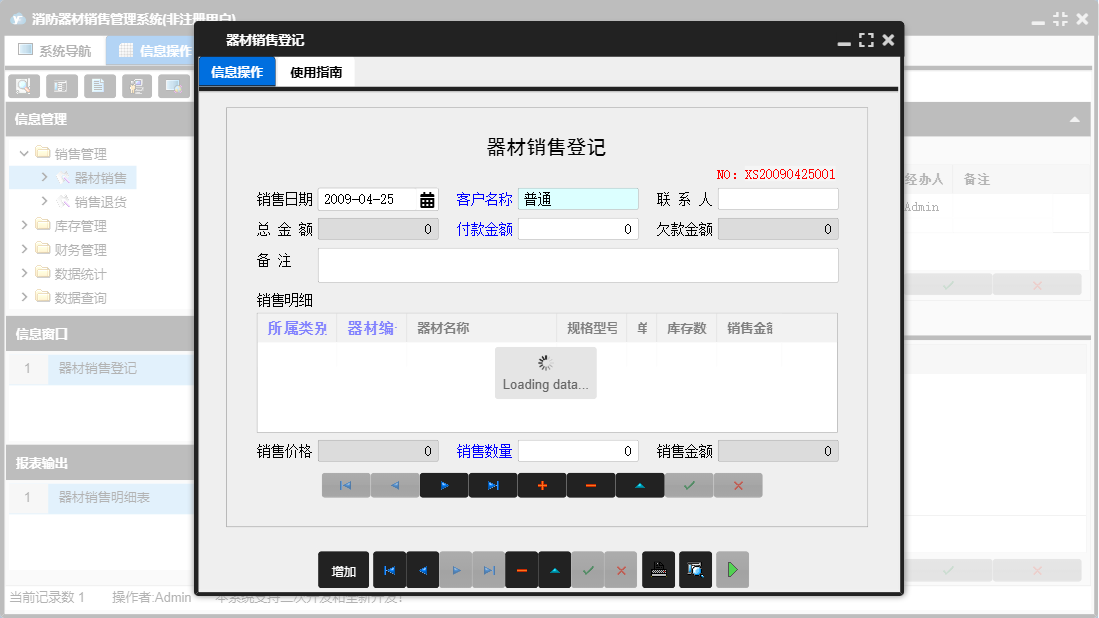The height and width of the screenshot is (618, 1099).
Task: Remove a detail row with the minus icon
Action: pos(590,485)
